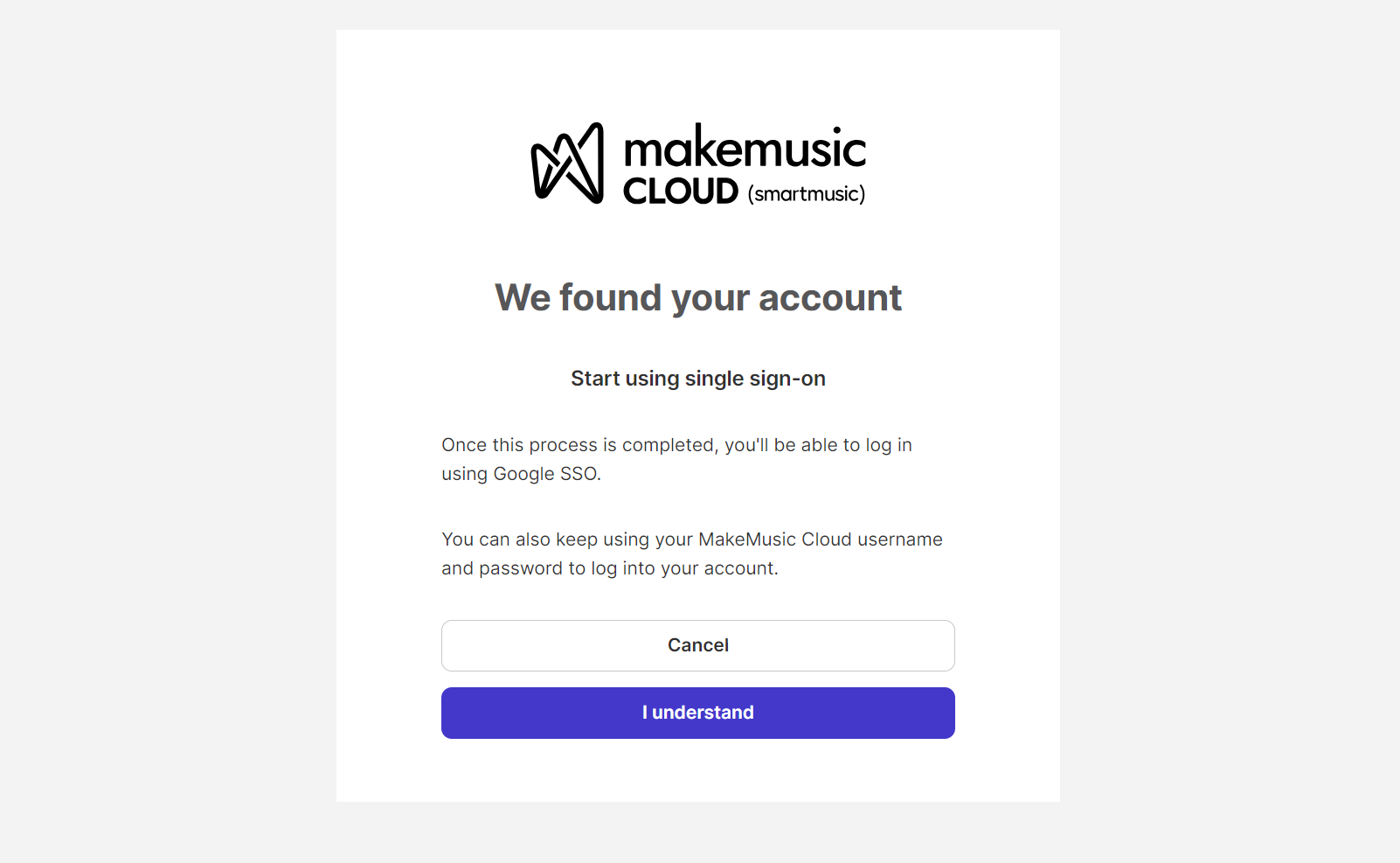Click the "and password to log into" line
The width and height of the screenshot is (1400, 863).
[609, 568]
